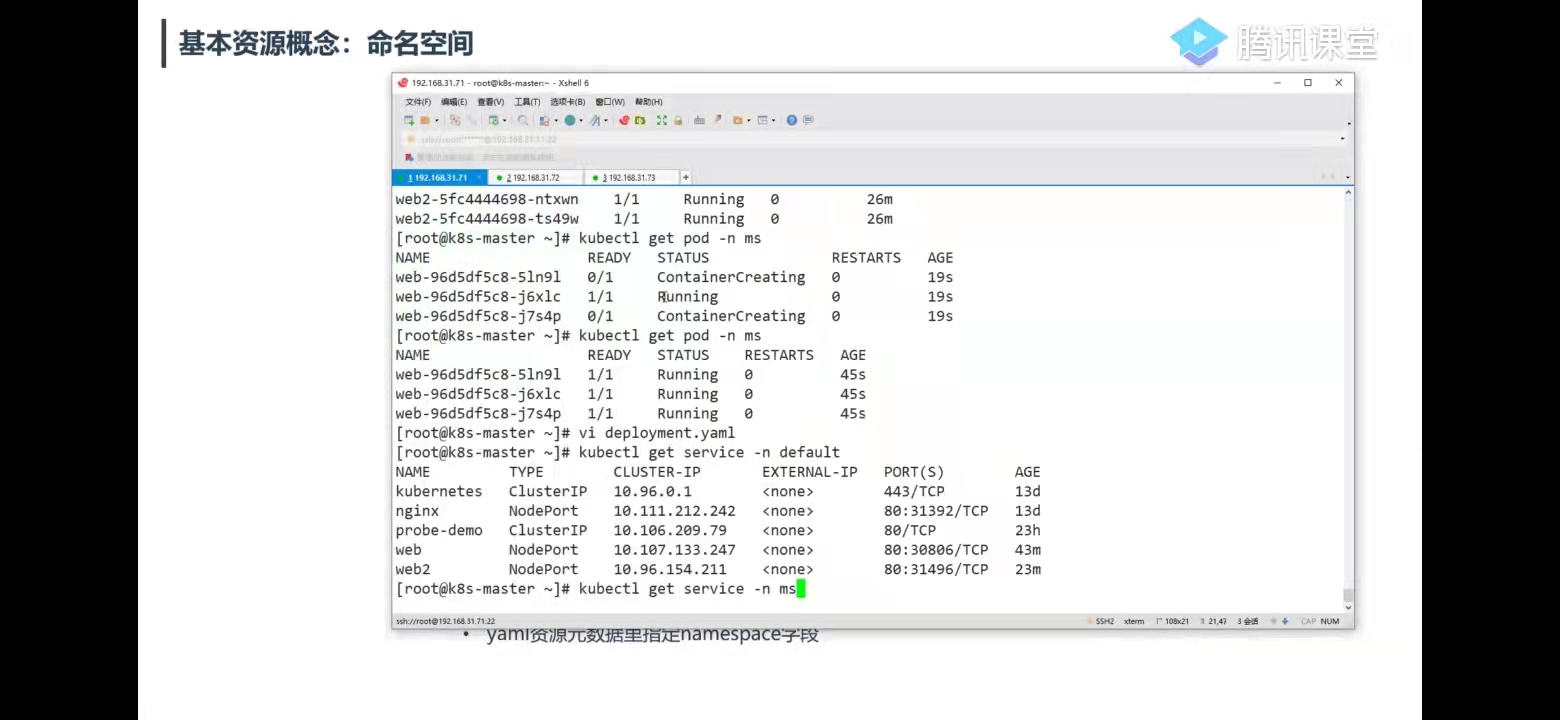Click the probe-demo service name
The image size is (1560, 720).
coord(439,530)
